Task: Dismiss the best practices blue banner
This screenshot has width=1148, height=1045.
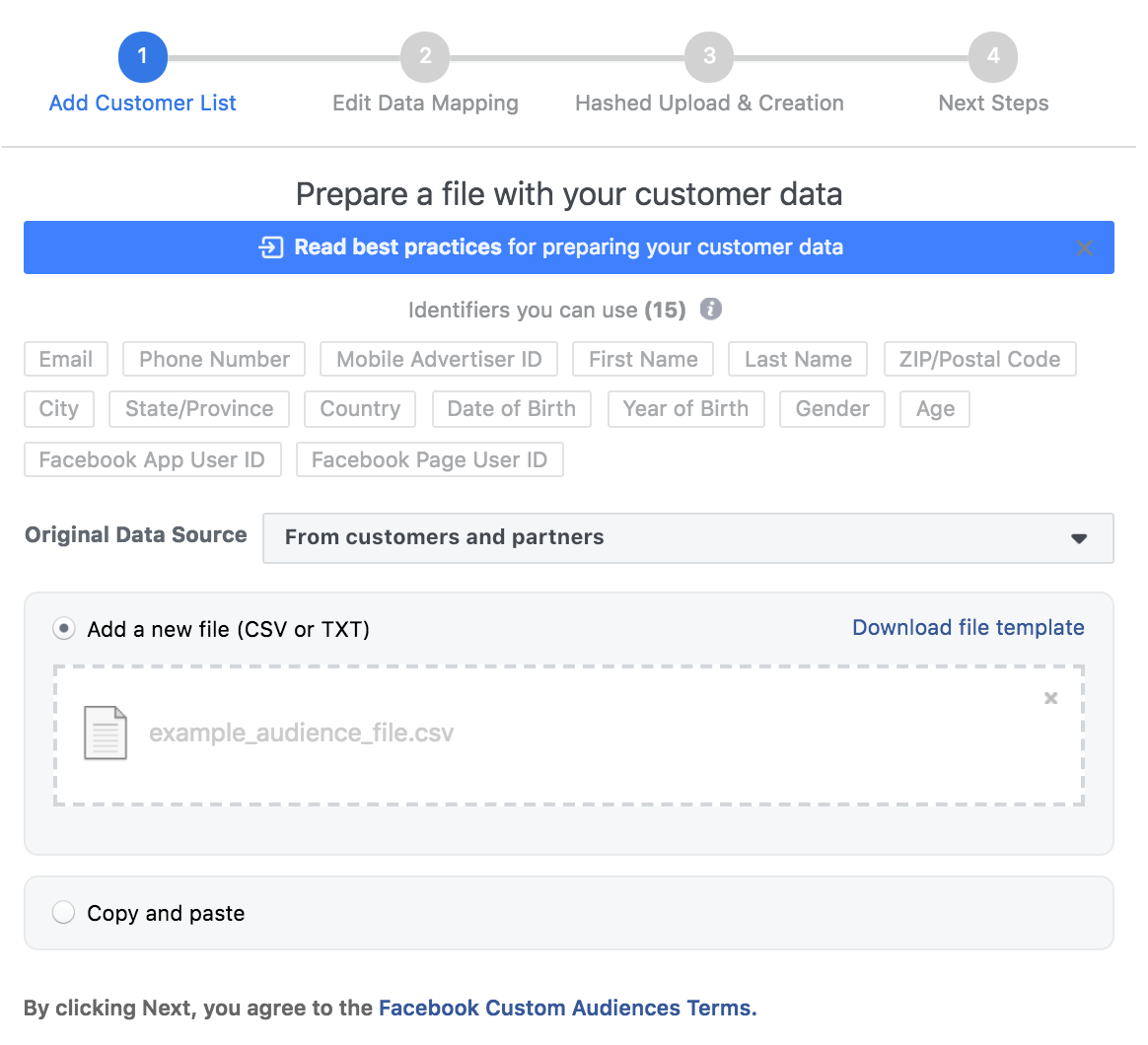Action: point(1084,247)
